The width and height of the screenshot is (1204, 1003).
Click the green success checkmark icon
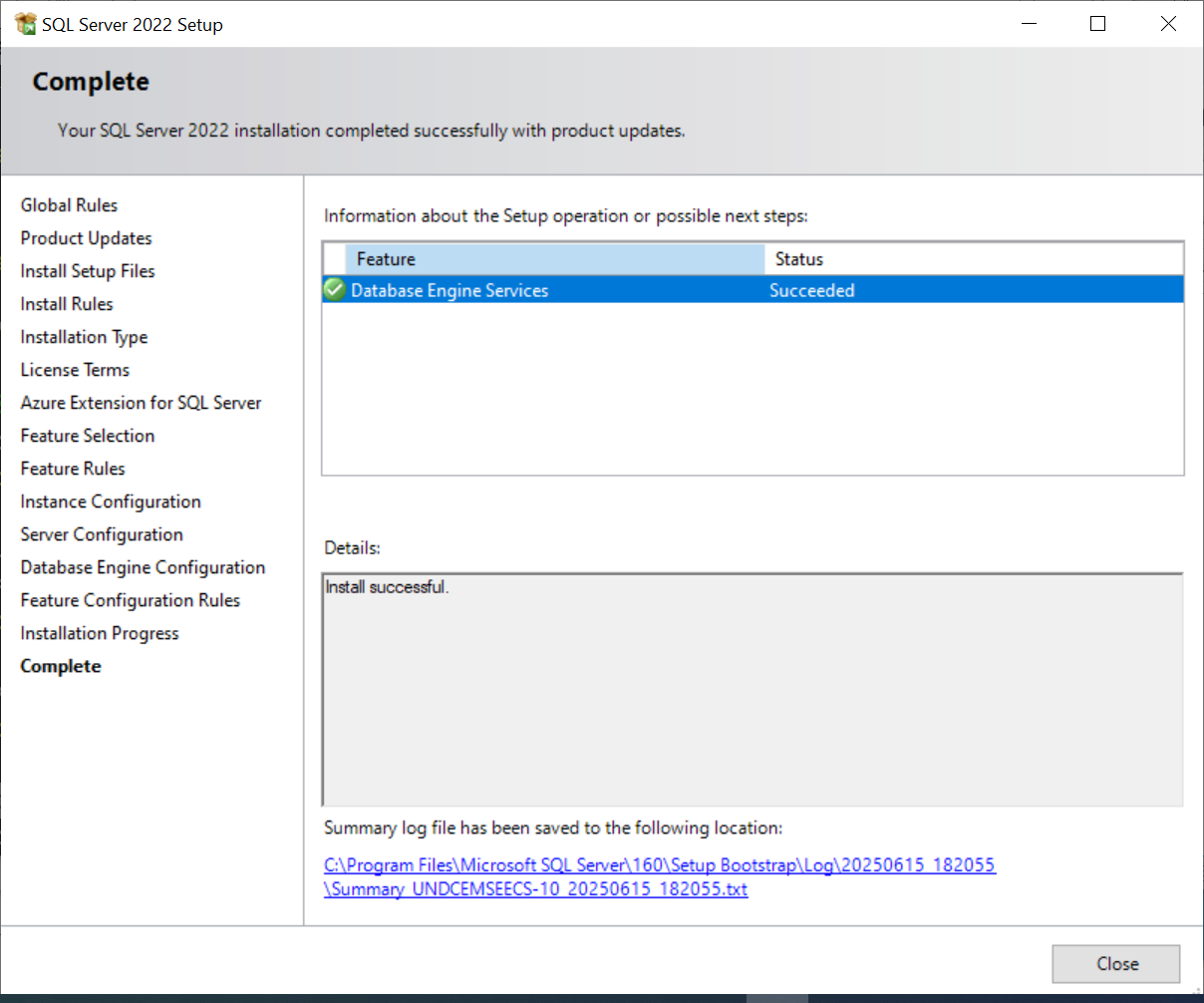point(335,290)
